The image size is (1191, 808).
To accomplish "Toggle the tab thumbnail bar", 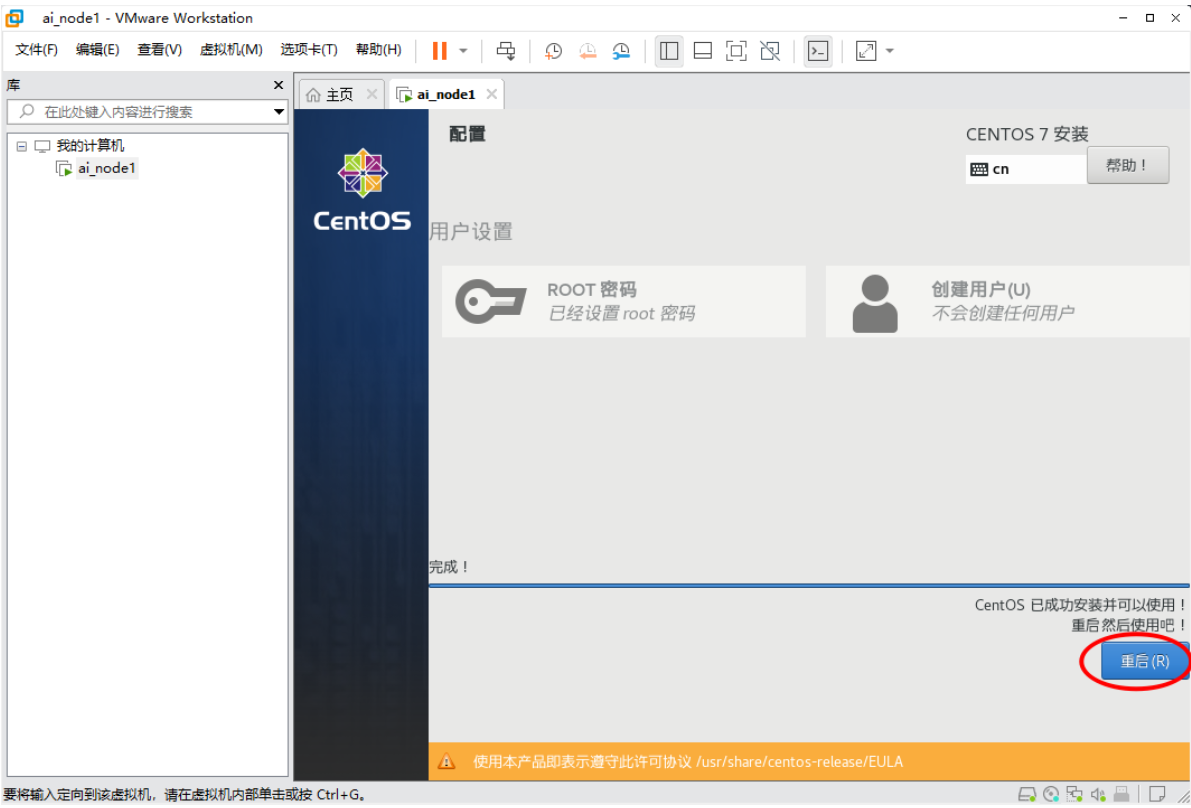I will (701, 50).
